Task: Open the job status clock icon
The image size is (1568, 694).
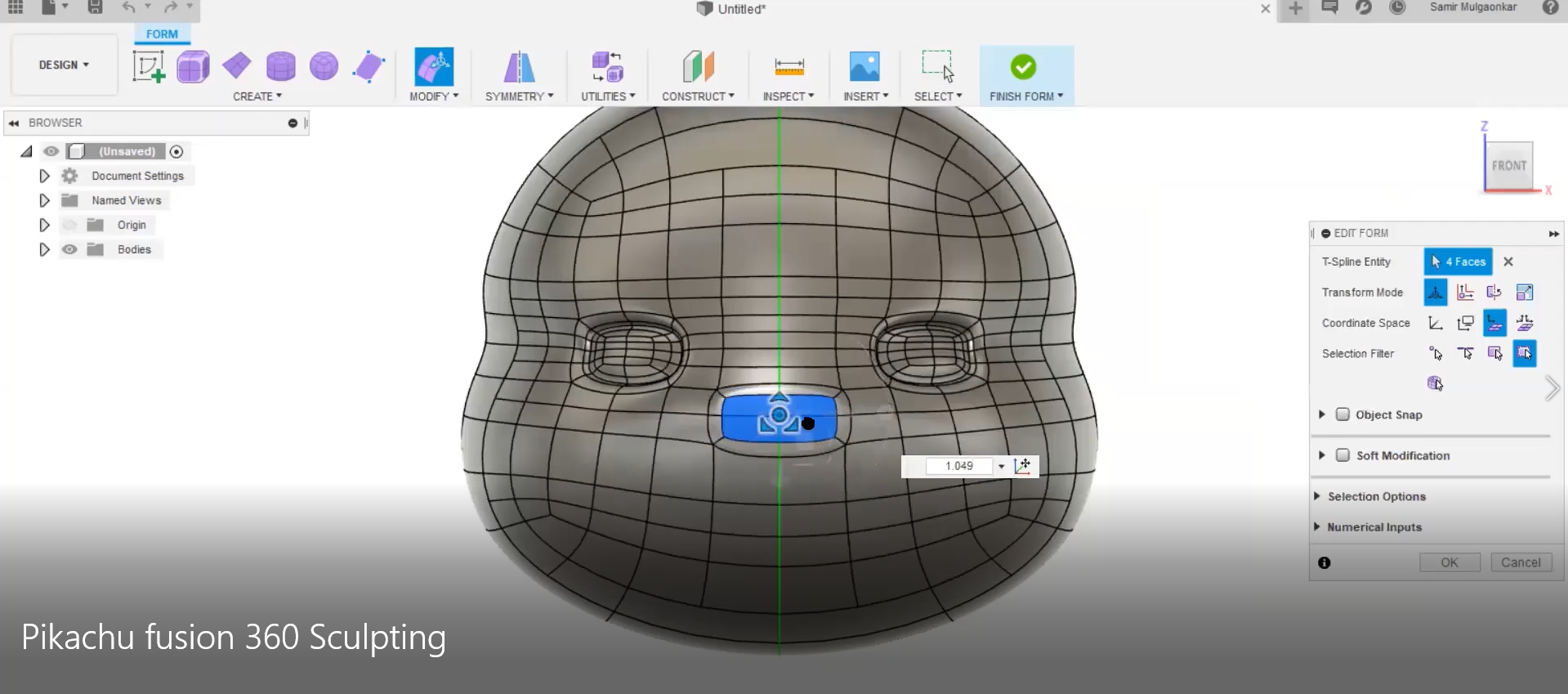Action: [x=1398, y=7]
